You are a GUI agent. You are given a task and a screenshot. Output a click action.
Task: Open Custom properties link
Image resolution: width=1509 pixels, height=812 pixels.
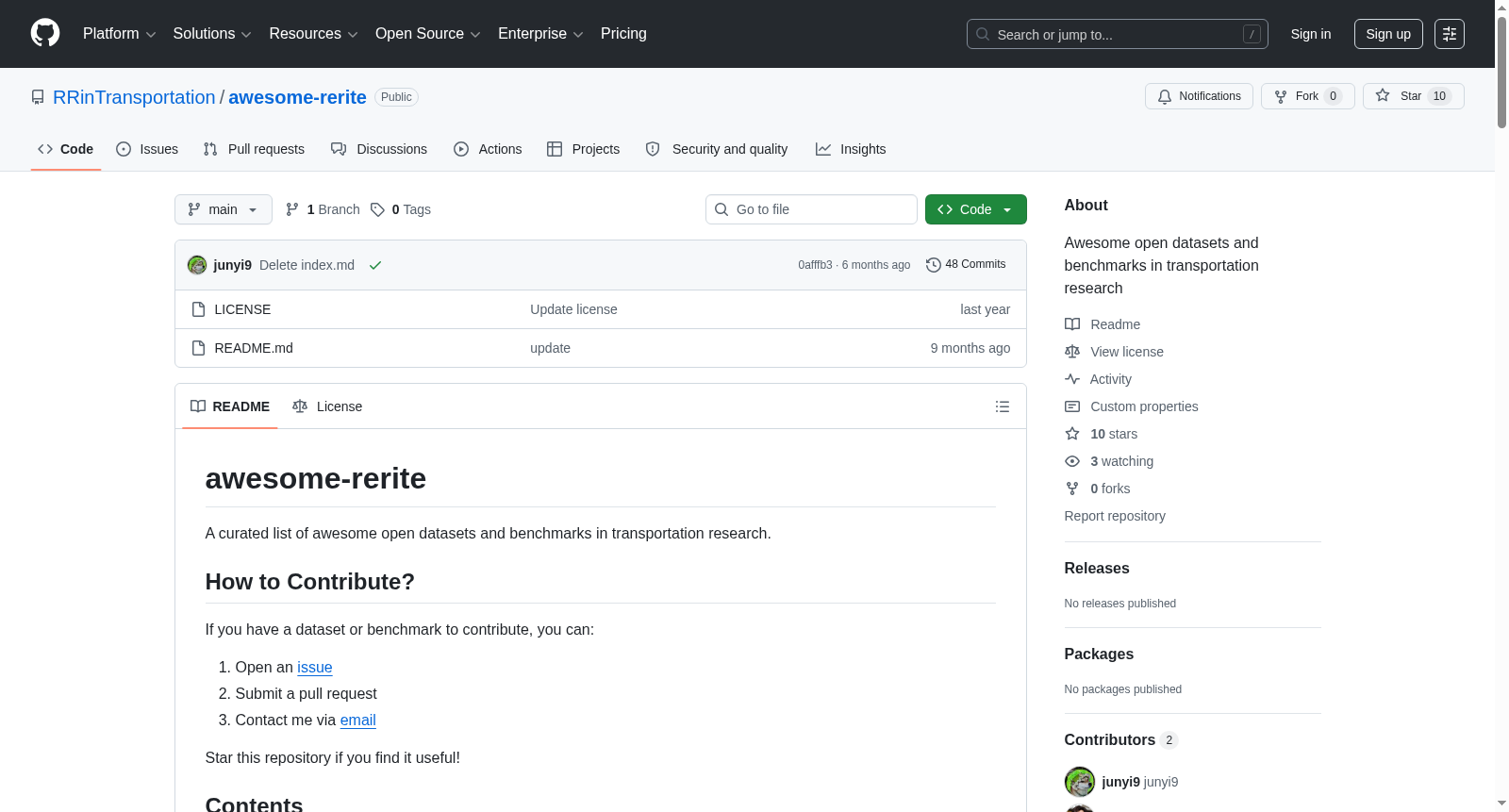(1132, 406)
